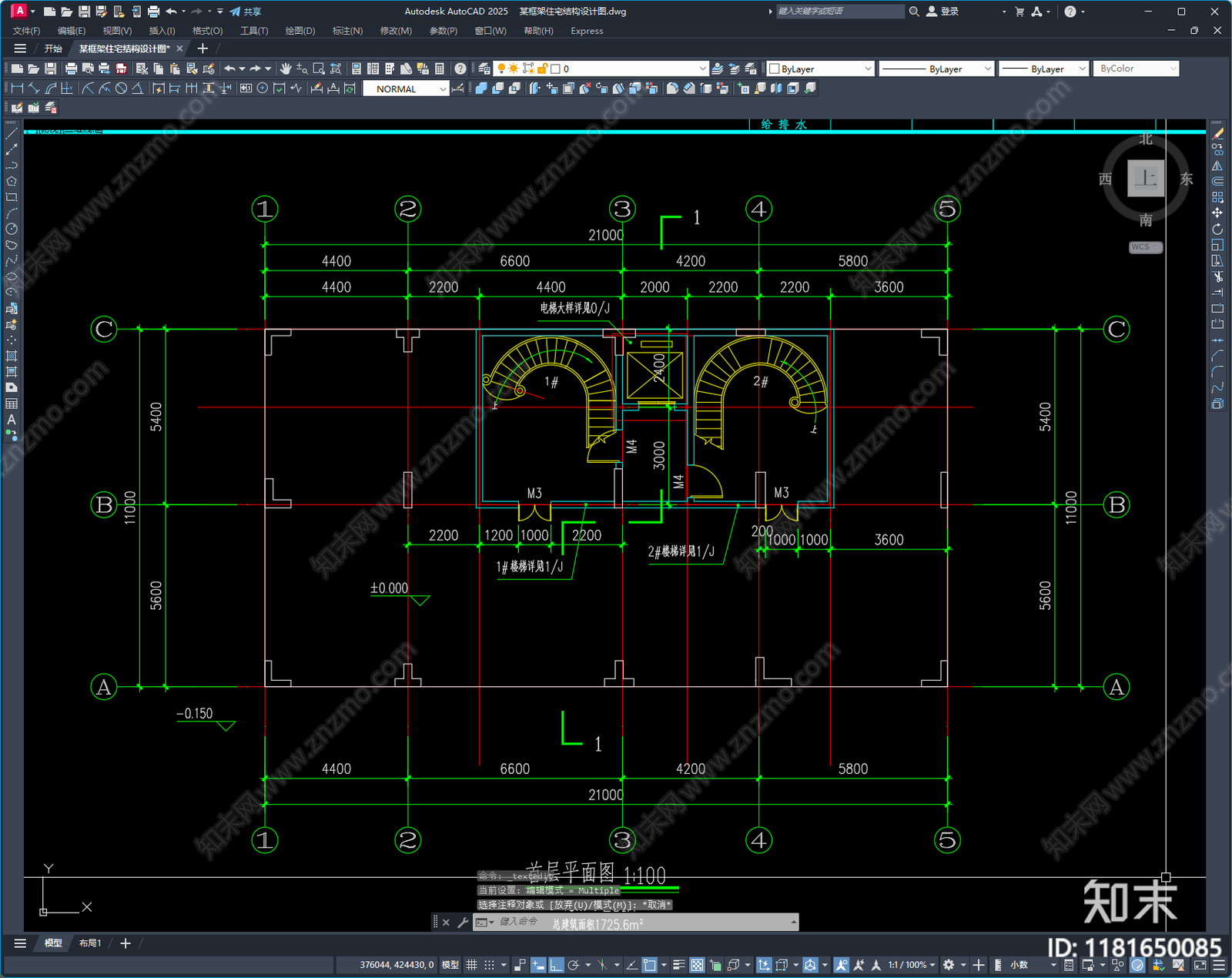The width and height of the screenshot is (1232, 978).
Task: Select the Diameter dimension tool
Action: (121, 89)
